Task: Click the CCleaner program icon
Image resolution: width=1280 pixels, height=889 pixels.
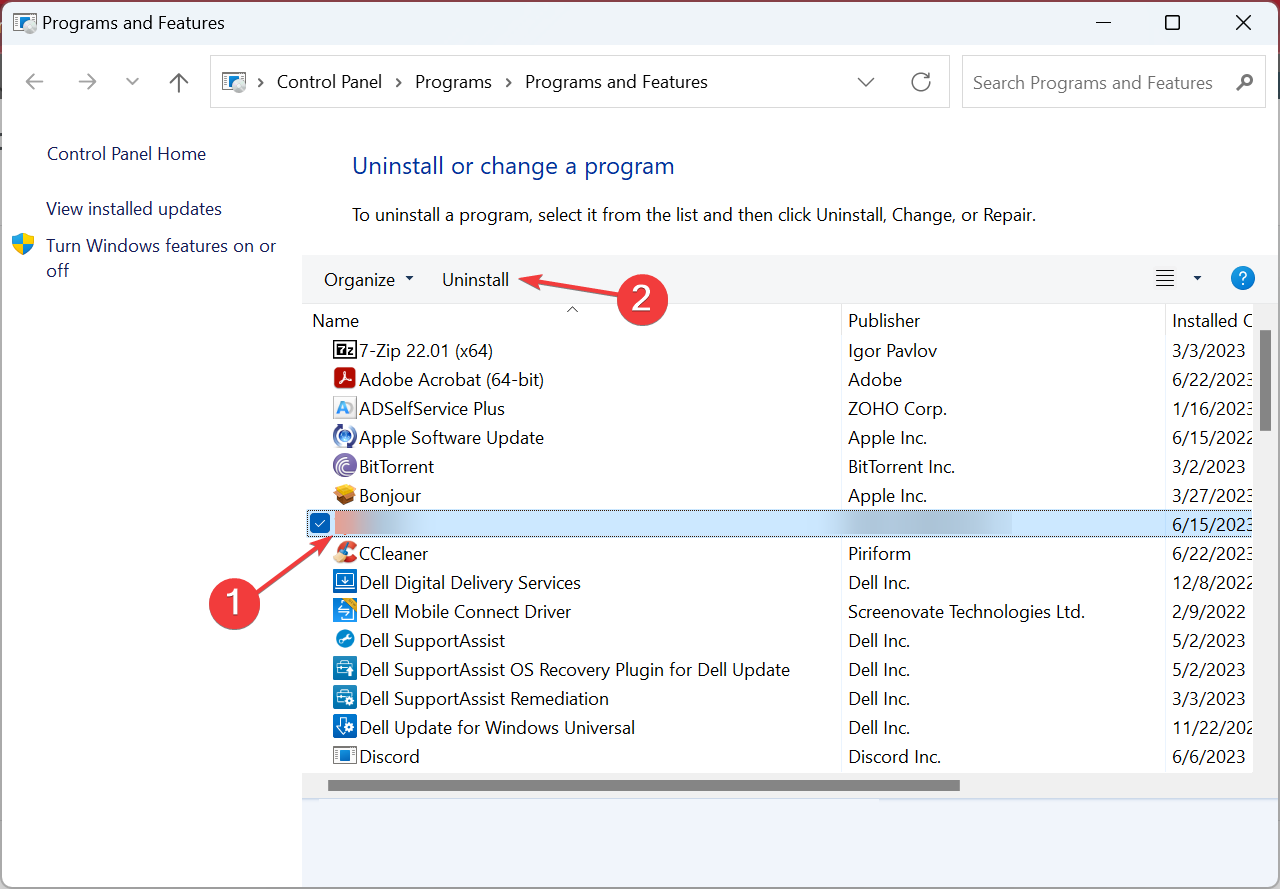Action: [x=344, y=553]
